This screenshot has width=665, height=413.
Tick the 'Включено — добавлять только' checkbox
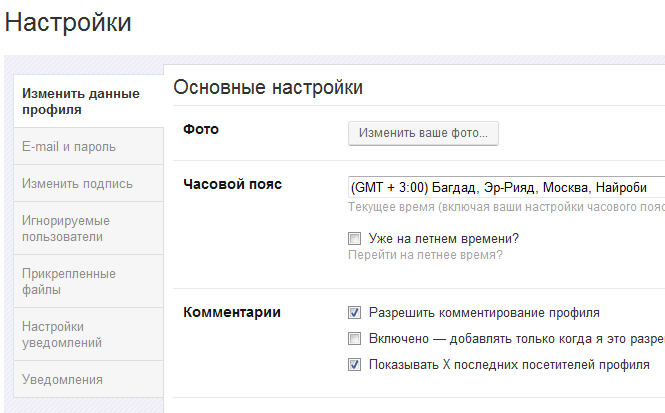tap(354, 338)
